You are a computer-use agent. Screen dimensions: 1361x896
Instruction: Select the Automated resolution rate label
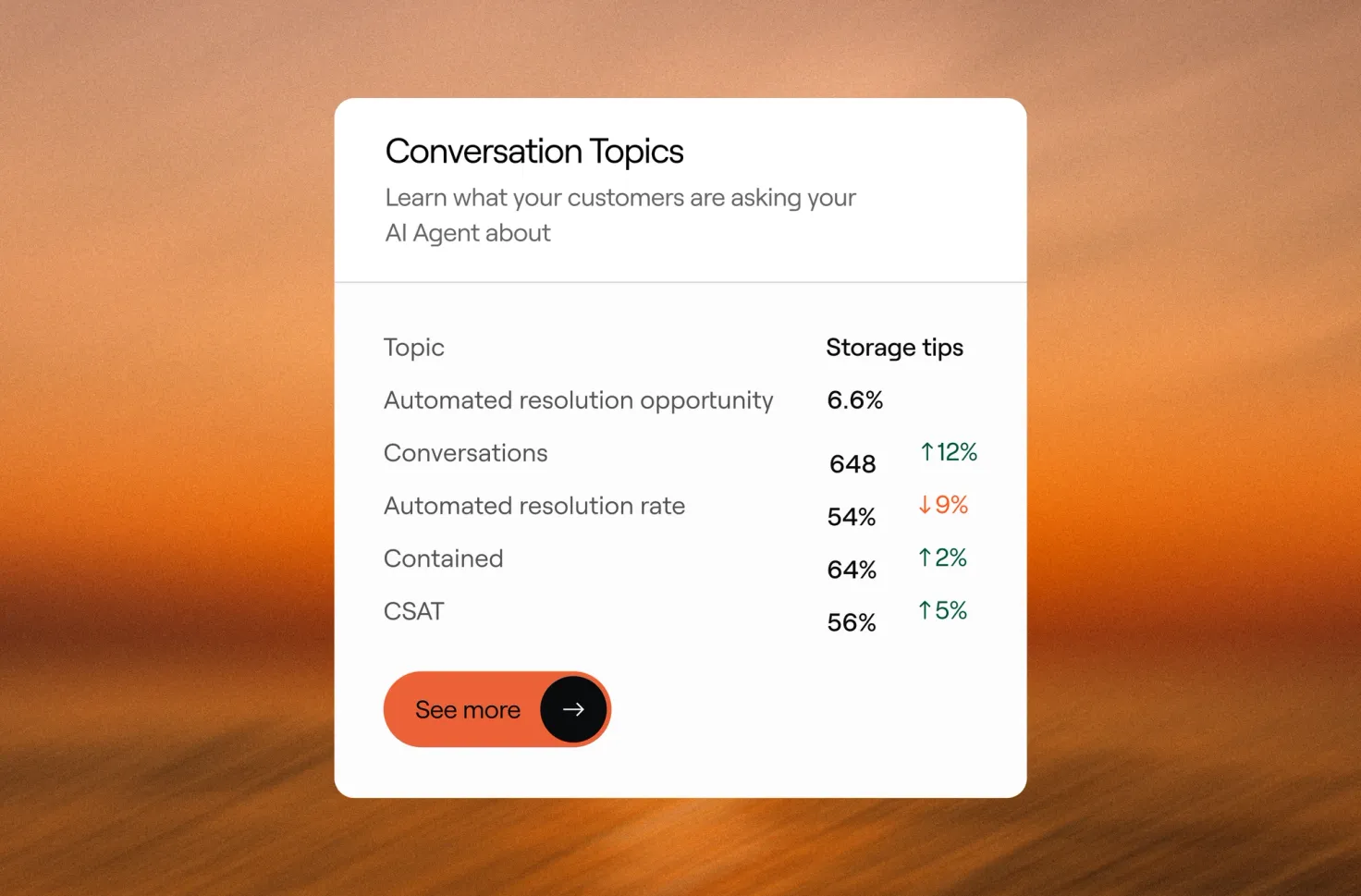coord(534,506)
